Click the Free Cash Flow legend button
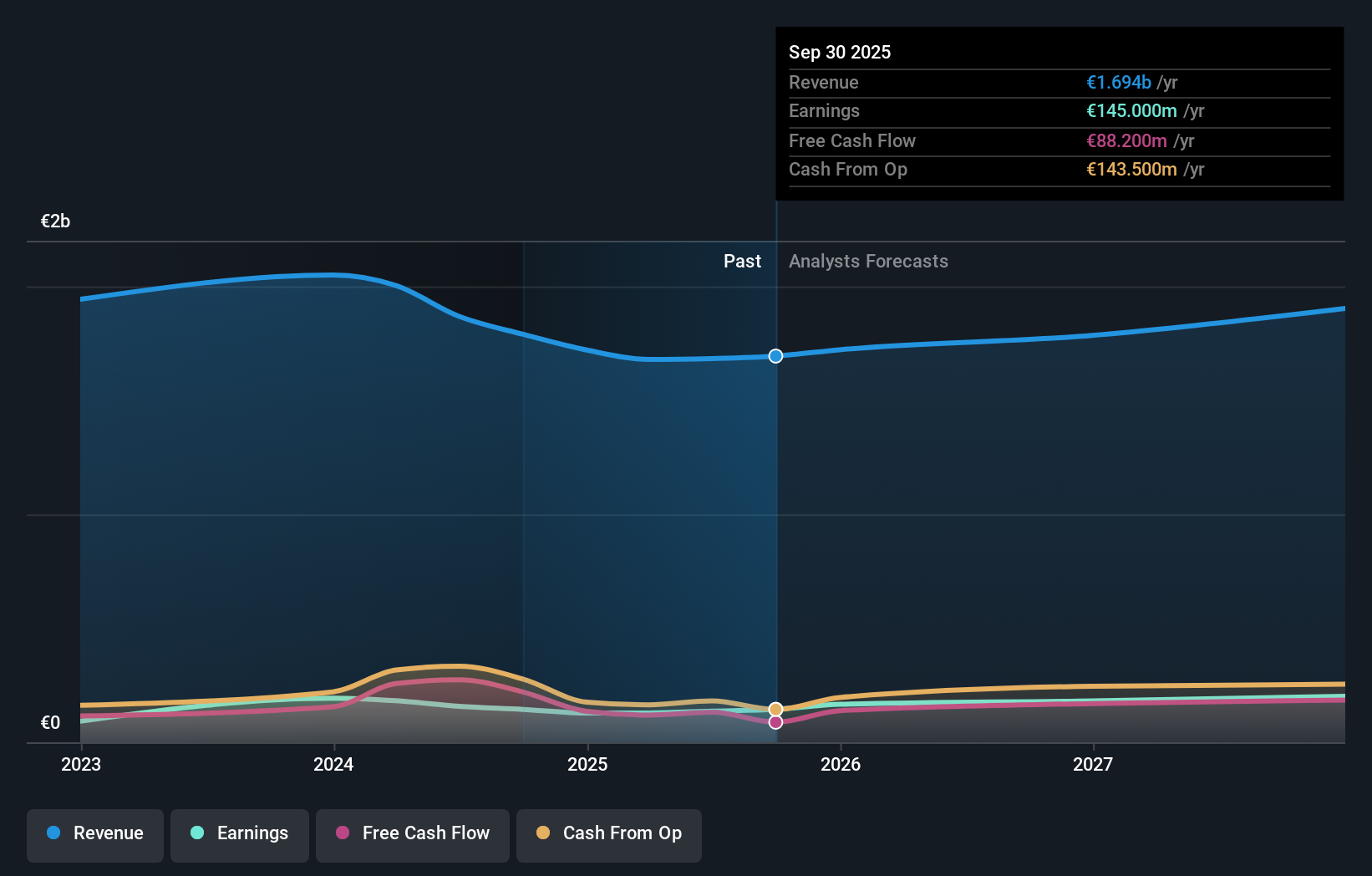1372x876 pixels. pyautogui.click(x=412, y=835)
